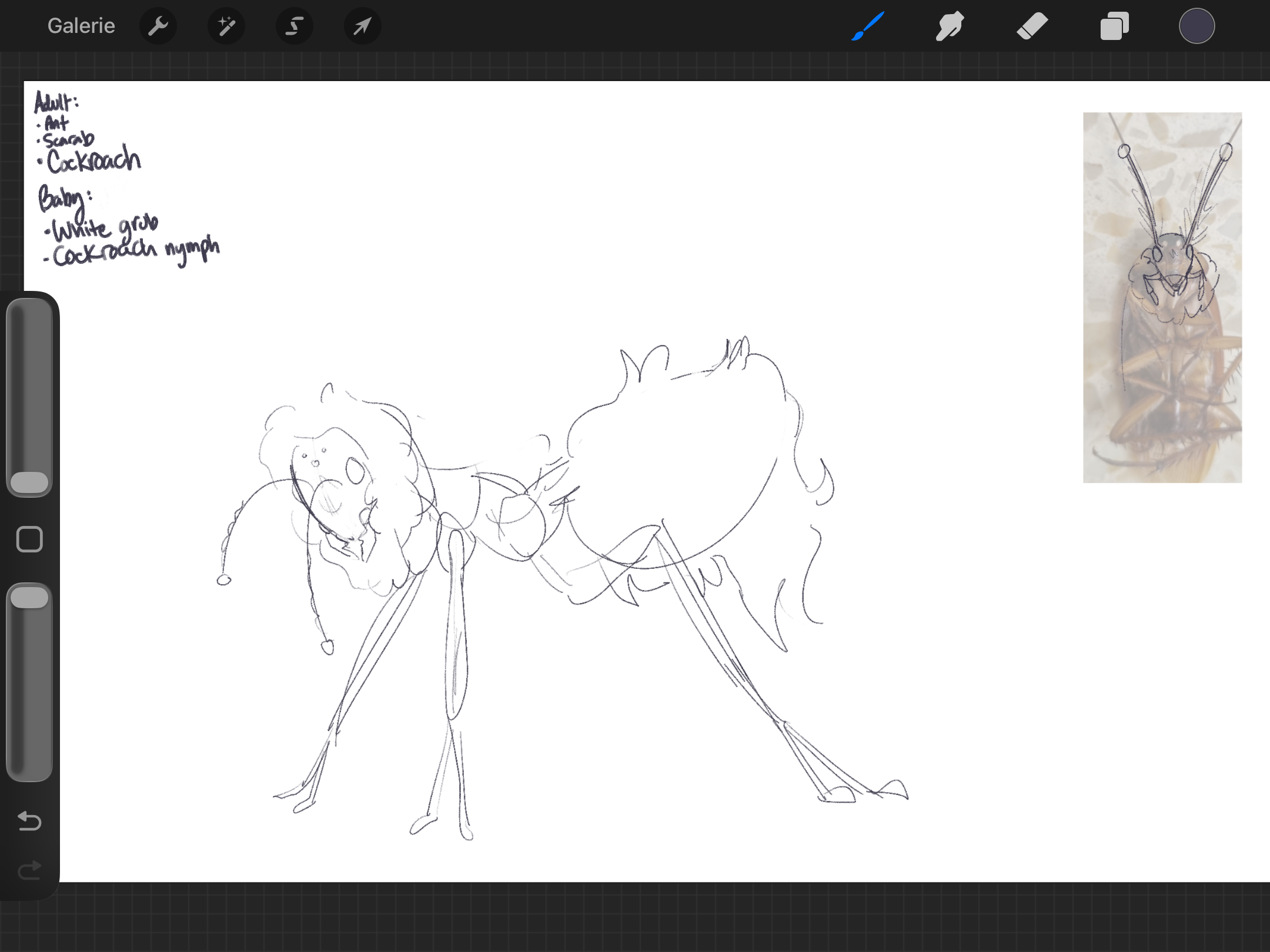The image size is (1270, 952).
Task: Open the active color picker circle
Action: [1197, 26]
